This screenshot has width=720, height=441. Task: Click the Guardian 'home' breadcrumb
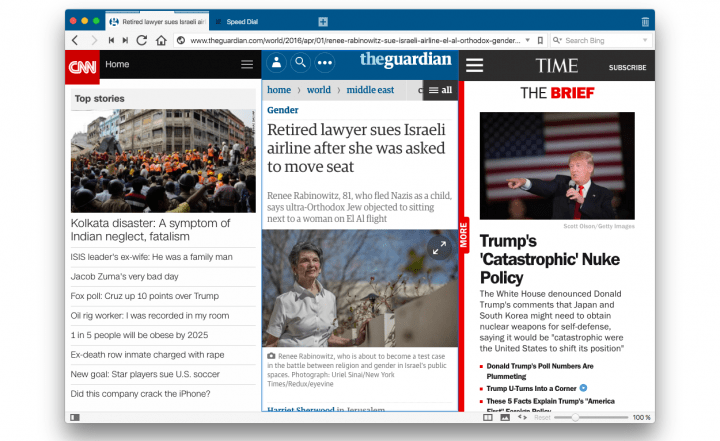point(279,90)
